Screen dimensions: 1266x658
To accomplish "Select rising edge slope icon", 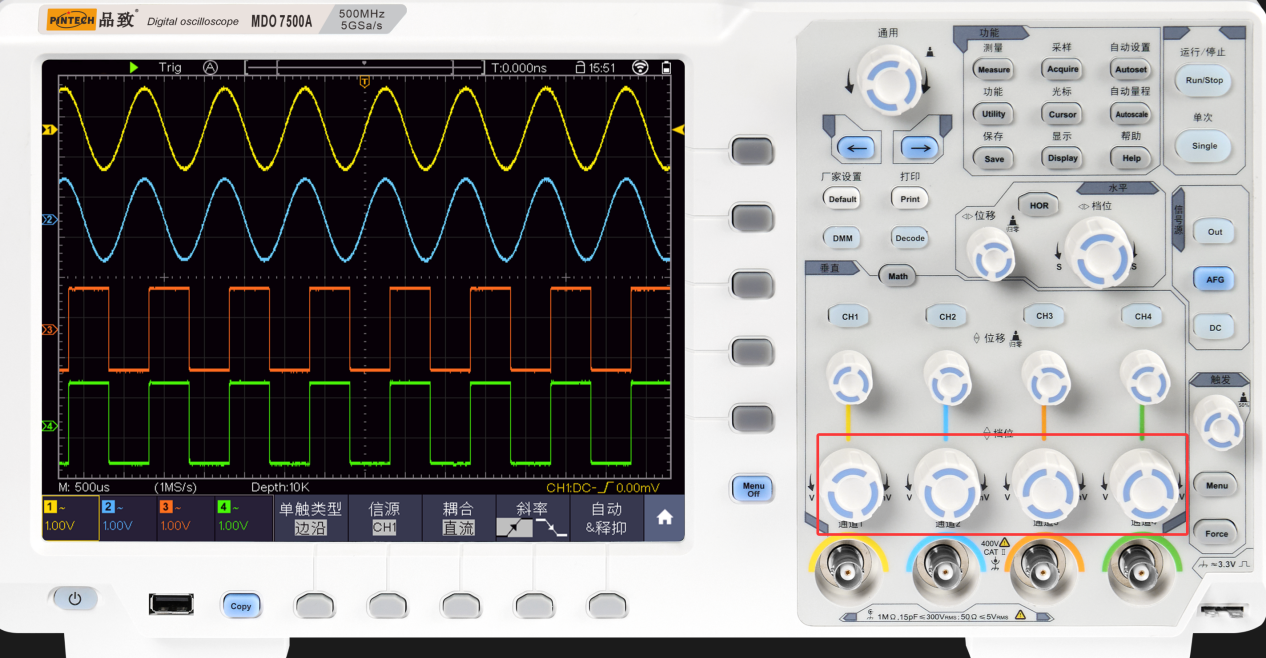I will (x=513, y=527).
